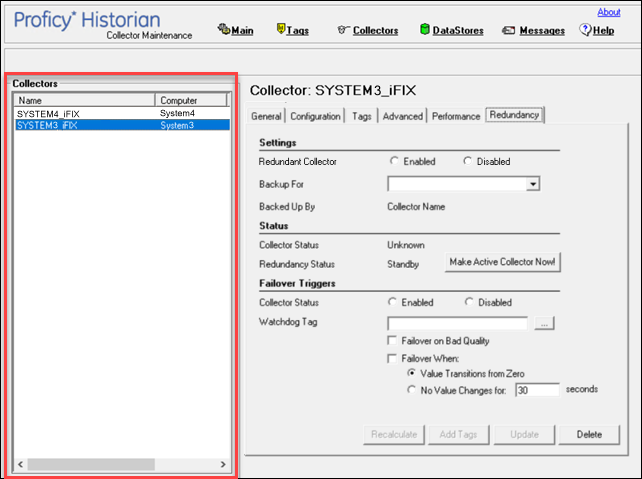Open the DataStores page link
This screenshot has width=642, height=479.
458,31
